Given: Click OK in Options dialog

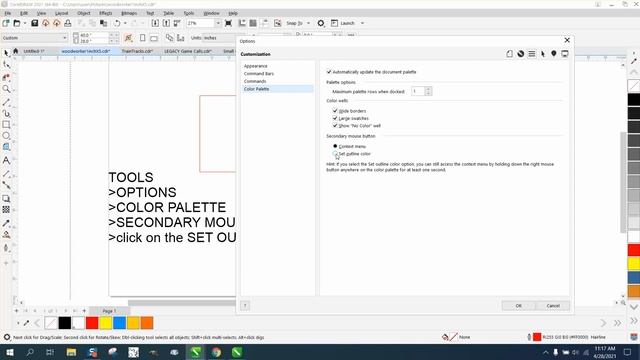Looking at the screenshot, I should tap(518, 306).
